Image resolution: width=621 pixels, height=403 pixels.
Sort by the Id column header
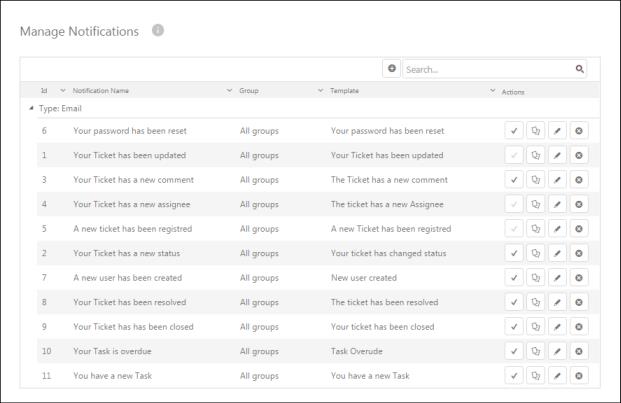tap(44, 91)
